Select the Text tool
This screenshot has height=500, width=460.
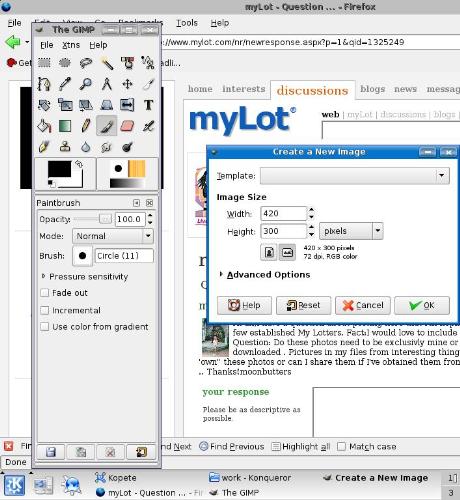tap(148, 105)
